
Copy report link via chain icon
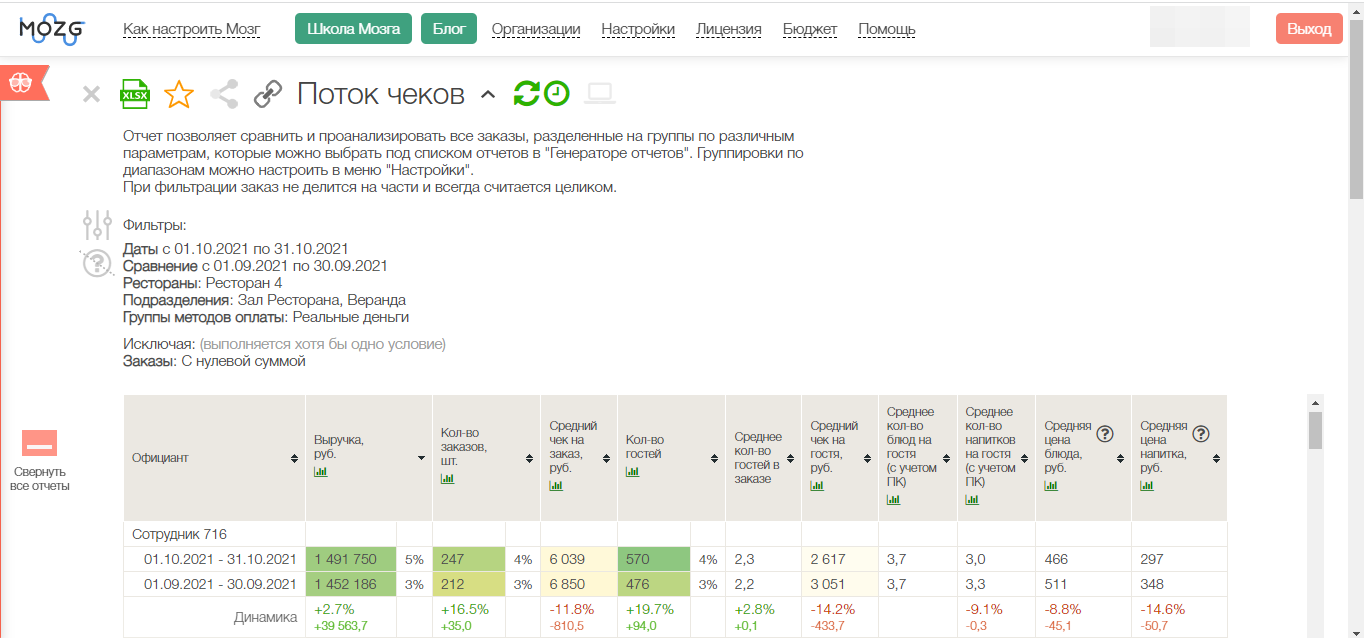(x=268, y=94)
